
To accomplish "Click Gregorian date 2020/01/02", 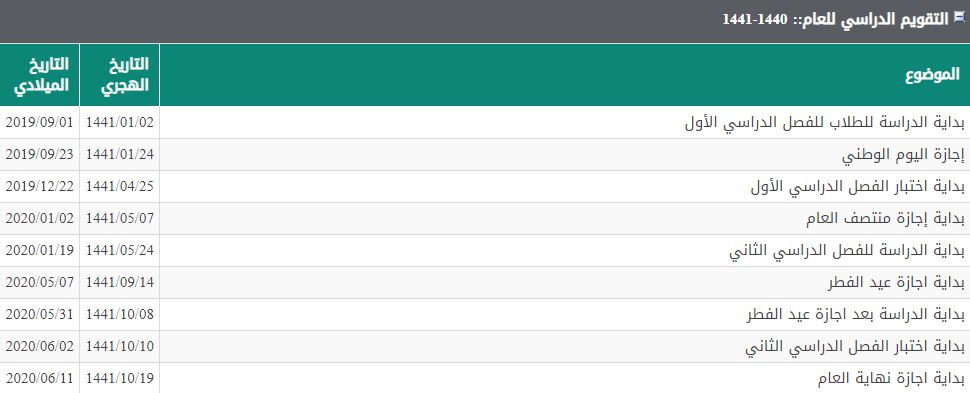I will [40, 218].
